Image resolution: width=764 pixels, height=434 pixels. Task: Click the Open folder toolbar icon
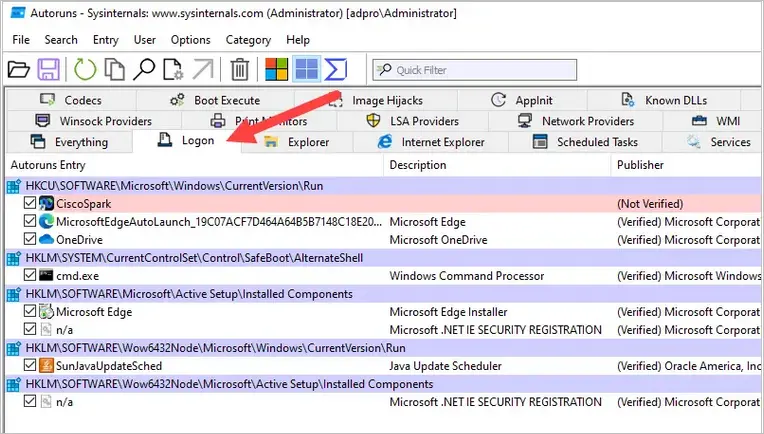(x=19, y=70)
